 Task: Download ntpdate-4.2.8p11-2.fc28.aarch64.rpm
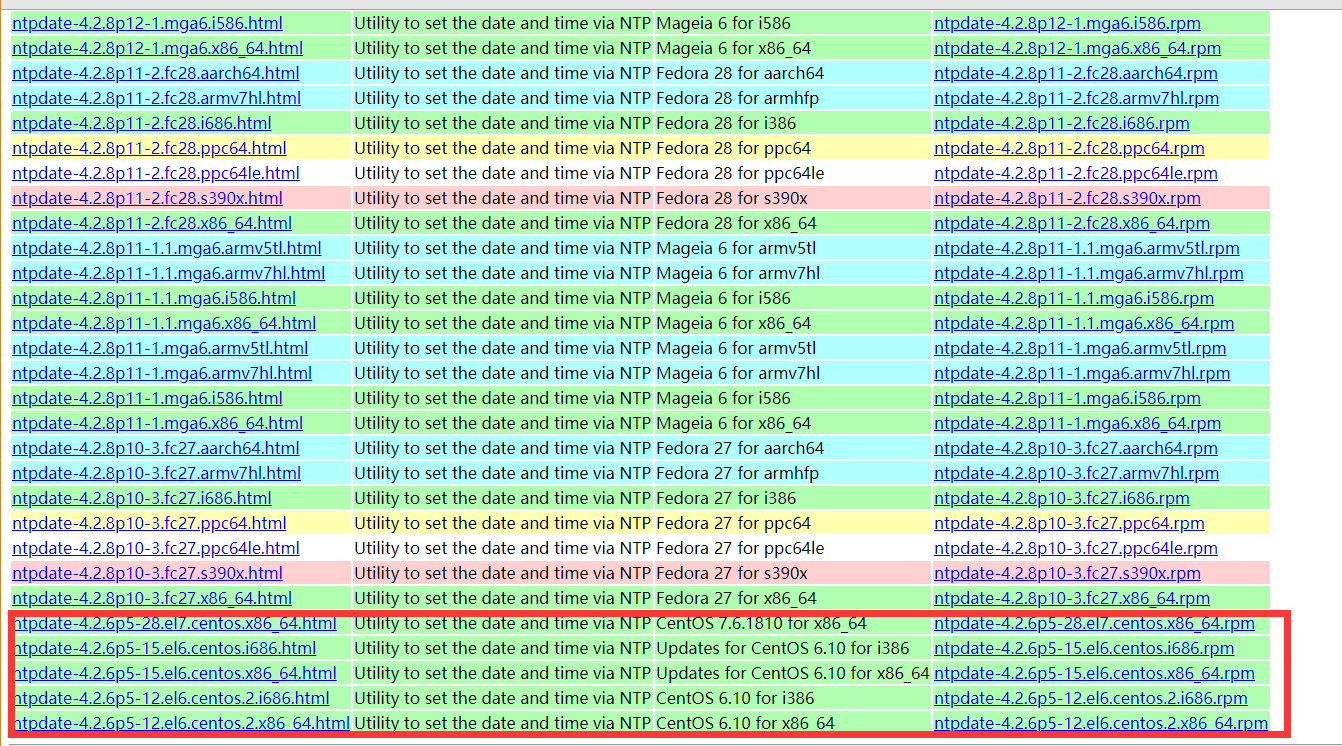[x=1076, y=73]
